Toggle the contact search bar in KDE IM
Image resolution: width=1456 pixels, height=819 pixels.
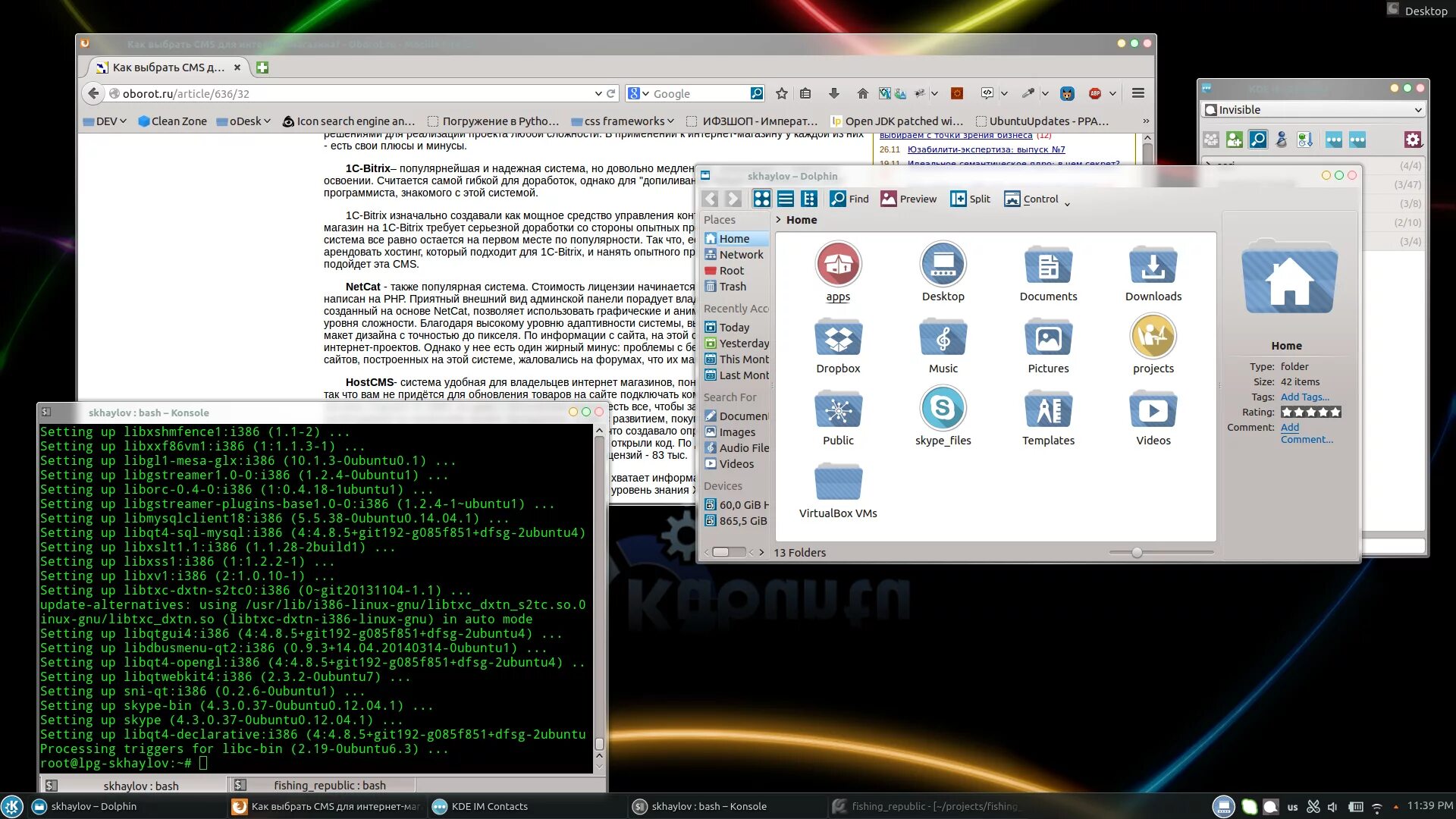1257,140
